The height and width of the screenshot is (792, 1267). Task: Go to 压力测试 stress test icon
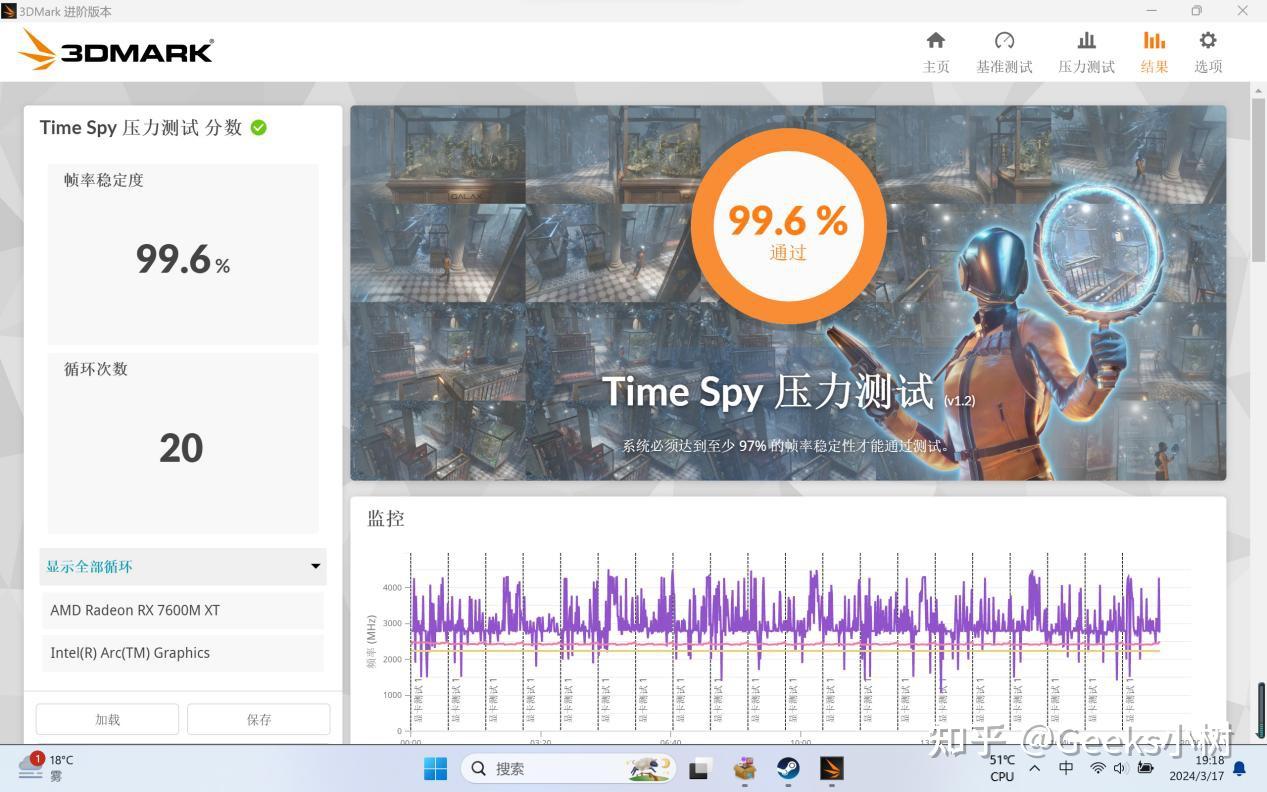[x=1086, y=41]
